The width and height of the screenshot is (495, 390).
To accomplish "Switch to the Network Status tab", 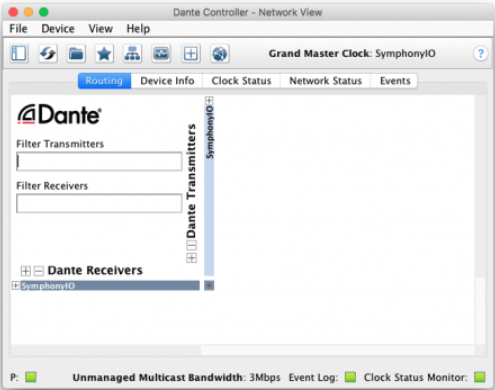I will (x=325, y=81).
